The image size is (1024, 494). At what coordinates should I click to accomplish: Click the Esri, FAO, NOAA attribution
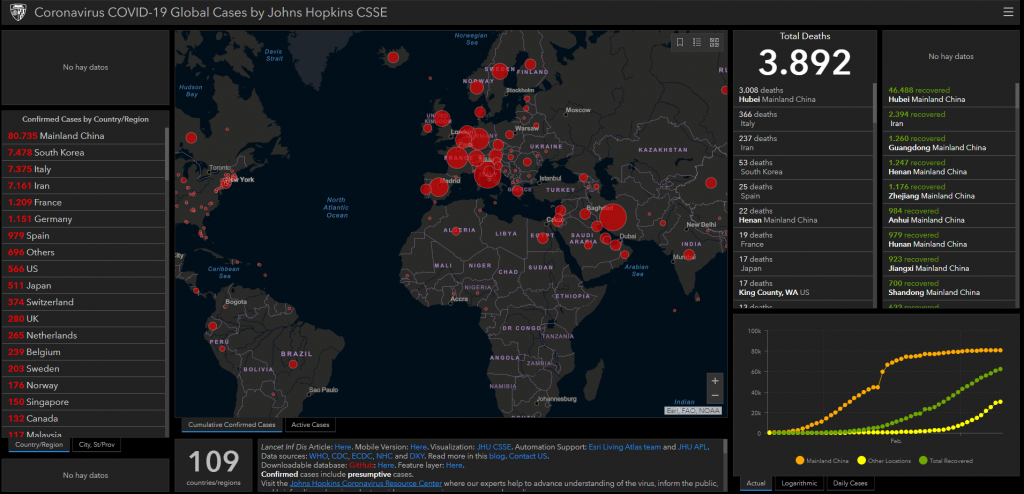(694, 410)
